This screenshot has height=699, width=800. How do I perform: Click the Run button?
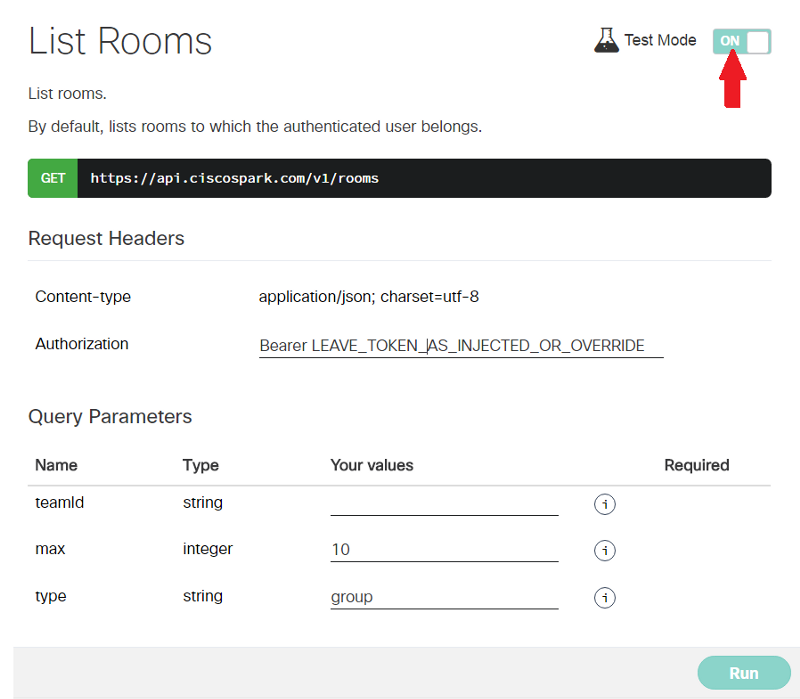(x=744, y=673)
